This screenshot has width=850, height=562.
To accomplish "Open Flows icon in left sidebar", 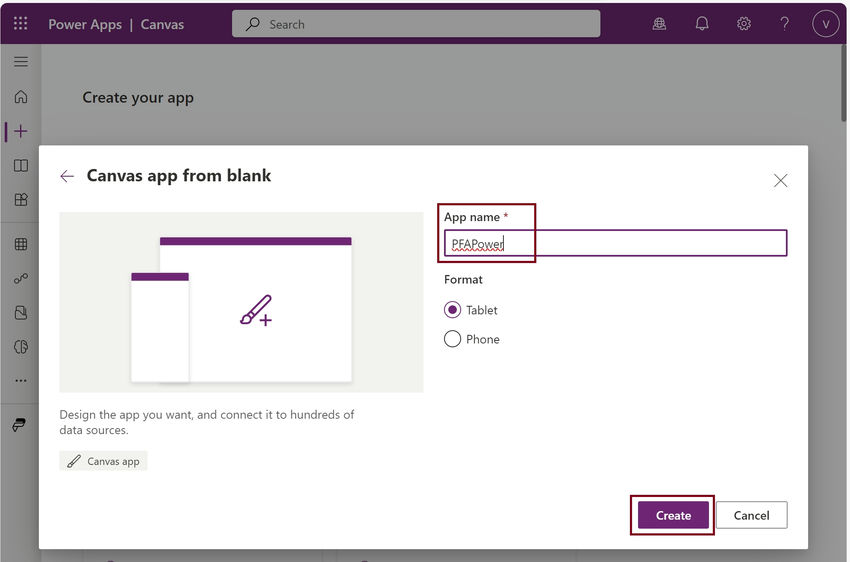I will (x=21, y=279).
